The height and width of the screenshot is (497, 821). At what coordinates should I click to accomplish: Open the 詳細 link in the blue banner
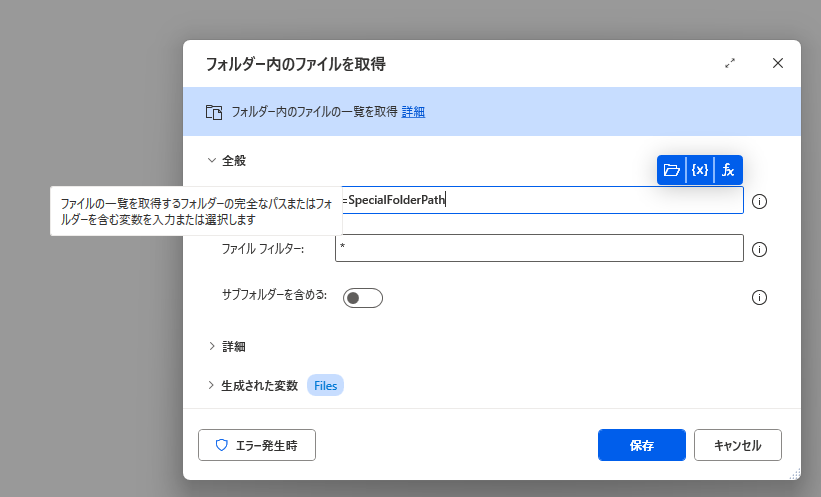pyautogui.click(x=413, y=112)
